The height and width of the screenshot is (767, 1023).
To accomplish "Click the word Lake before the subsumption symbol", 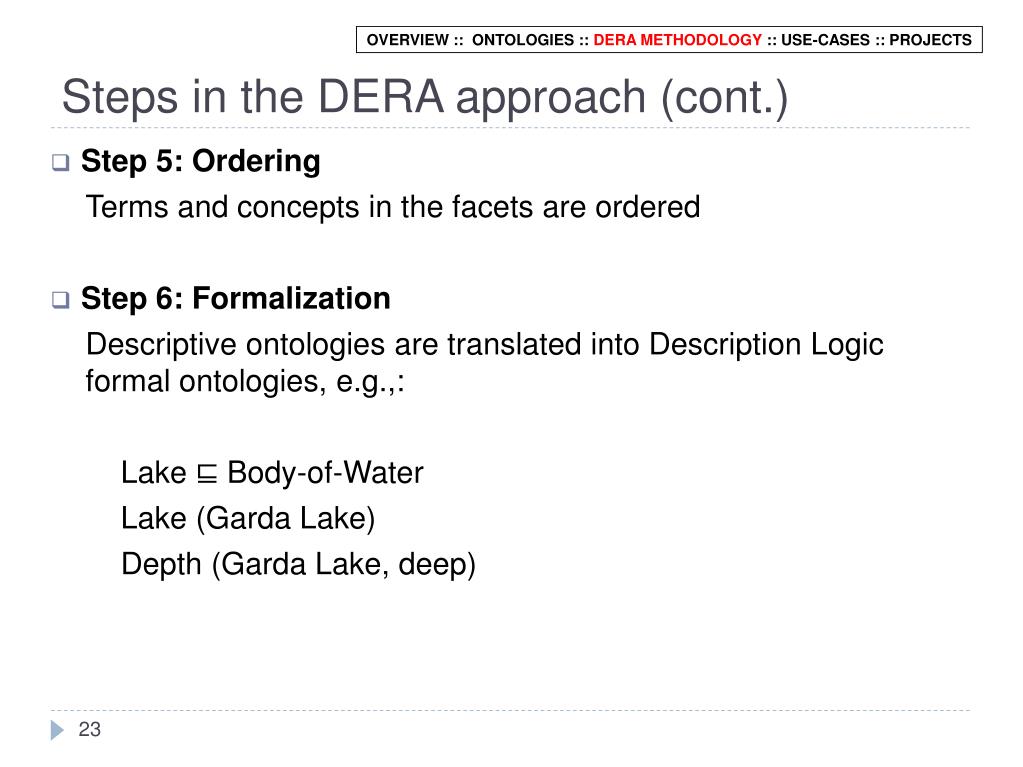I will click(x=153, y=472).
